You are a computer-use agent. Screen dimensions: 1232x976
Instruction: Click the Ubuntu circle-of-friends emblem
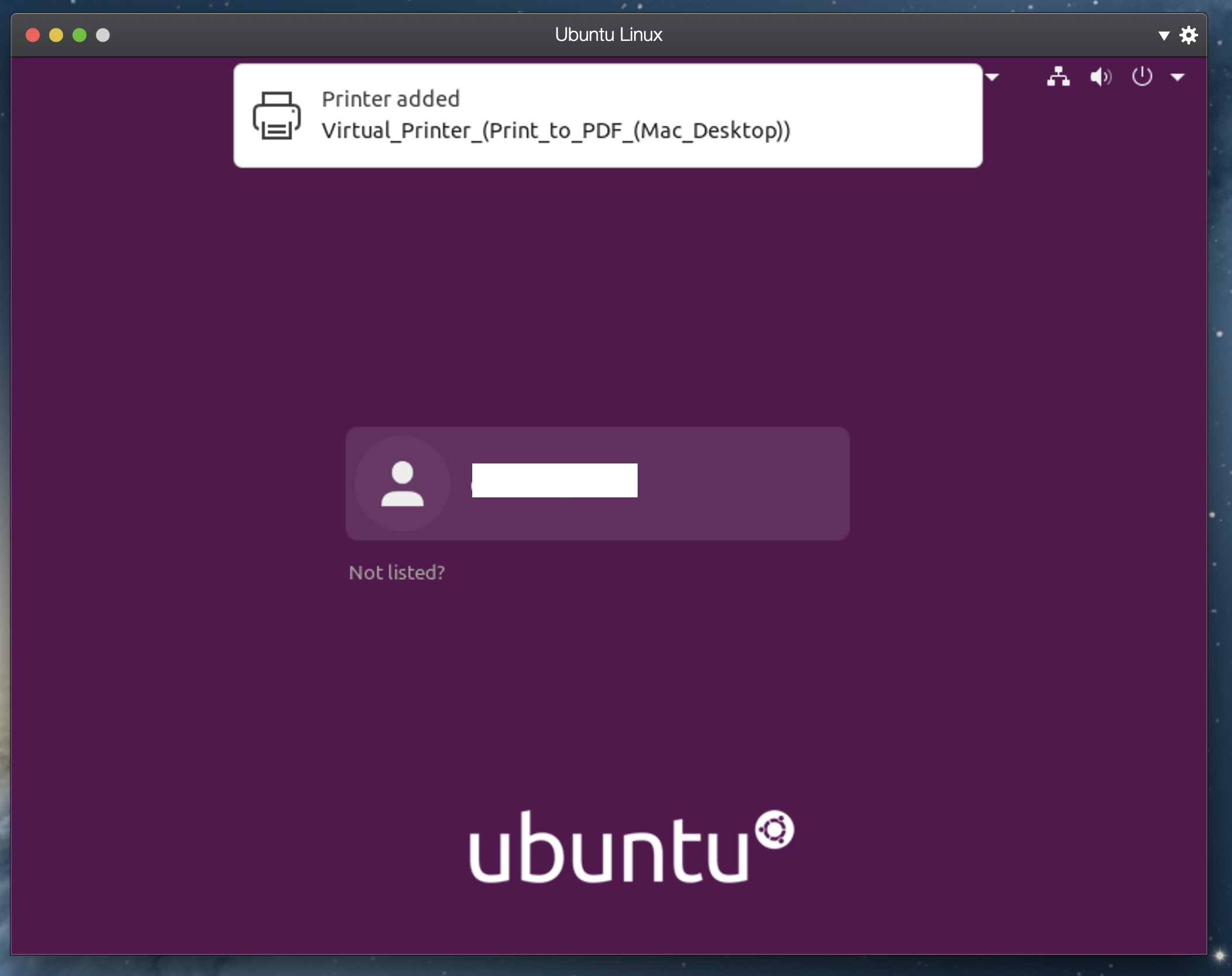tap(774, 829)
